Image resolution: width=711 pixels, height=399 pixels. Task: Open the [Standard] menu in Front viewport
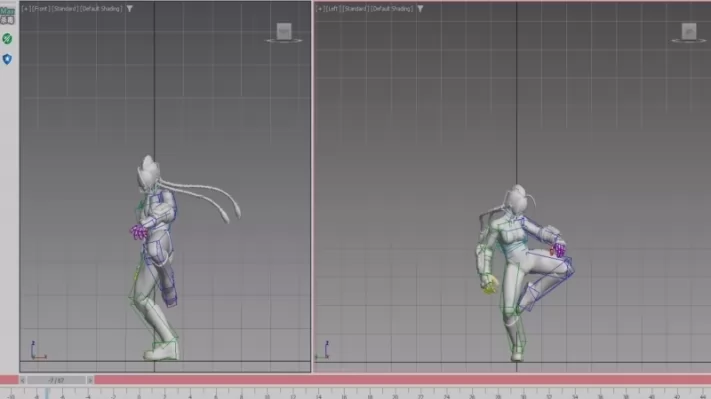pyautogui.click(x=65, y=9)
